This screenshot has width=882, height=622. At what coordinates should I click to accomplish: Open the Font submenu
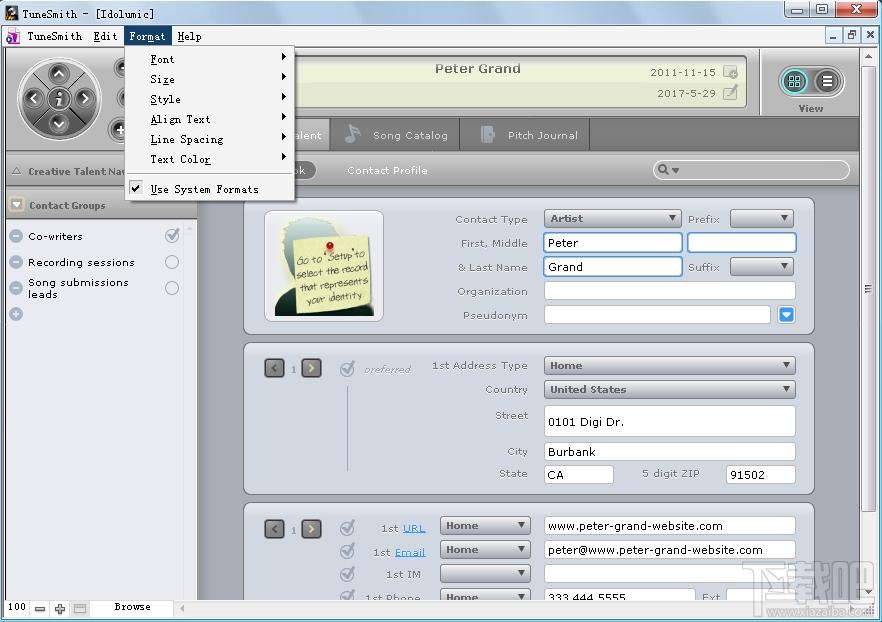pyautogui.click(x=209, y=59)
